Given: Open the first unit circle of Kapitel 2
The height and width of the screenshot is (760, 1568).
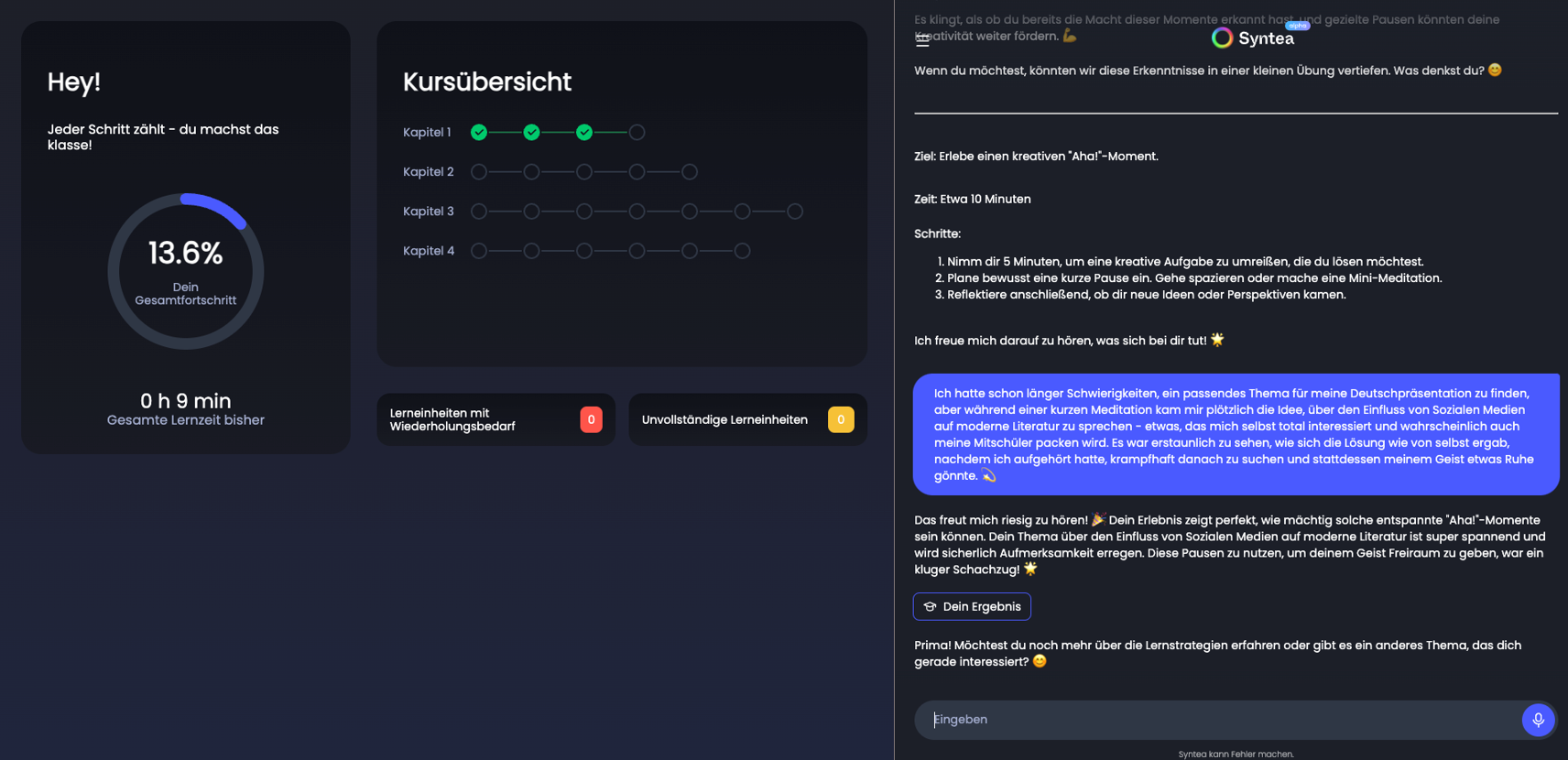Looking at the screenshot, I should click(x=479, y=172).
